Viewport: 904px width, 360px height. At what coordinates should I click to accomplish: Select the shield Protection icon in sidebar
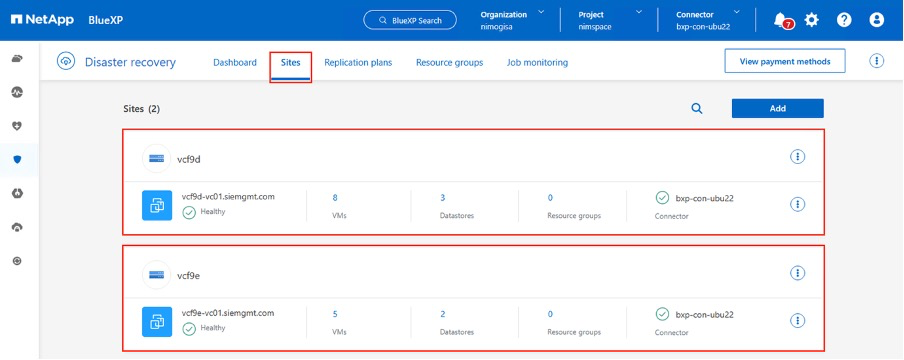(17, 160)
